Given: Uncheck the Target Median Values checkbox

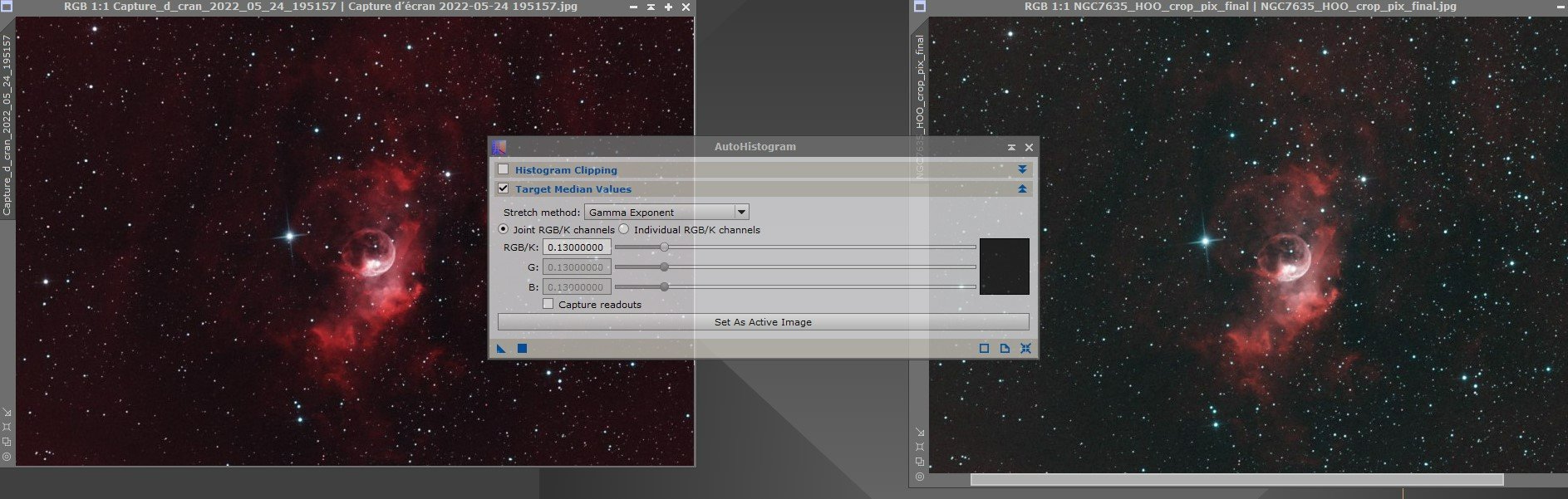Looking at the screenshot, I should coord(503,188).
